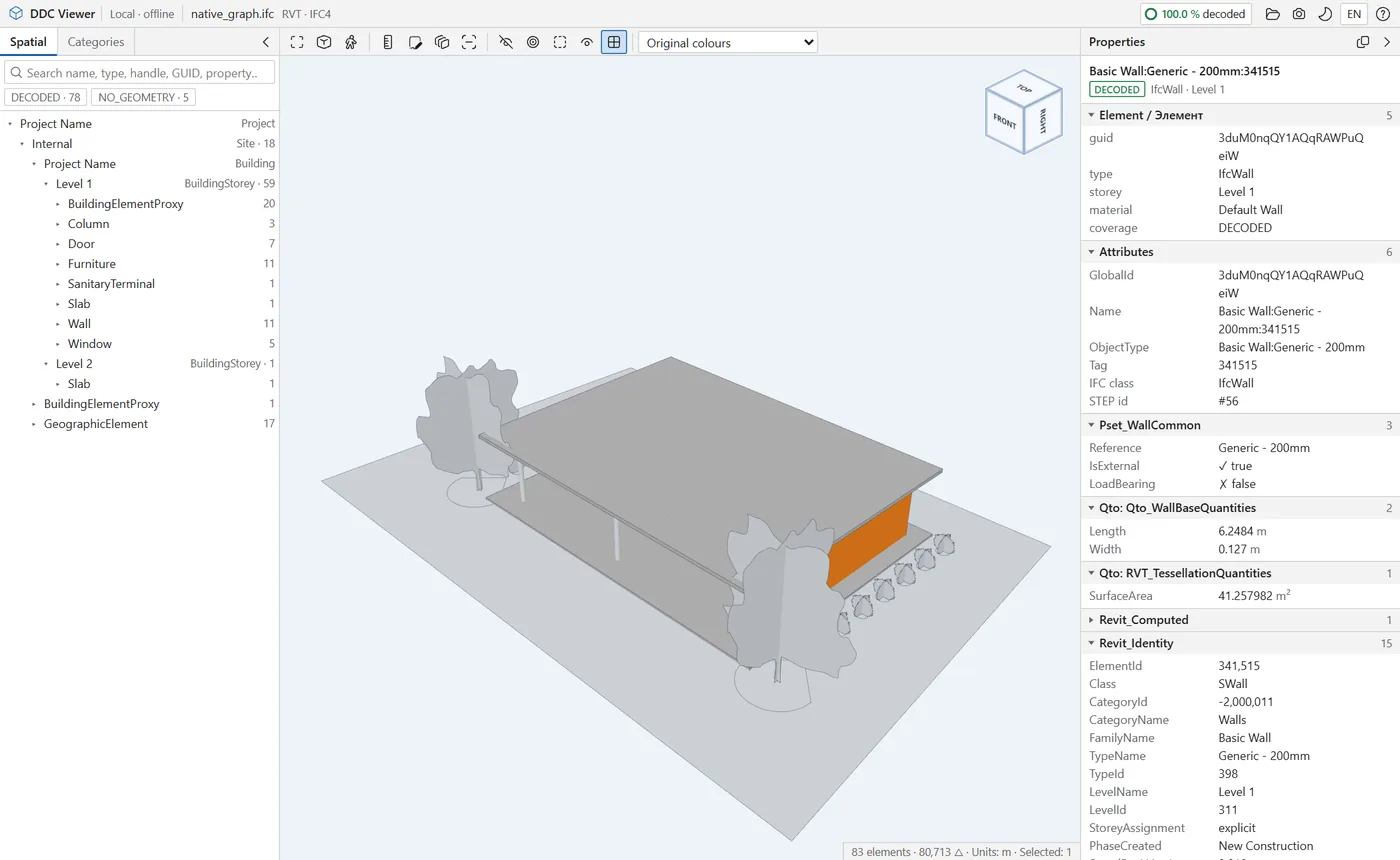
Task: Toggle the highlighted grid view button
Action: point(614,42)
